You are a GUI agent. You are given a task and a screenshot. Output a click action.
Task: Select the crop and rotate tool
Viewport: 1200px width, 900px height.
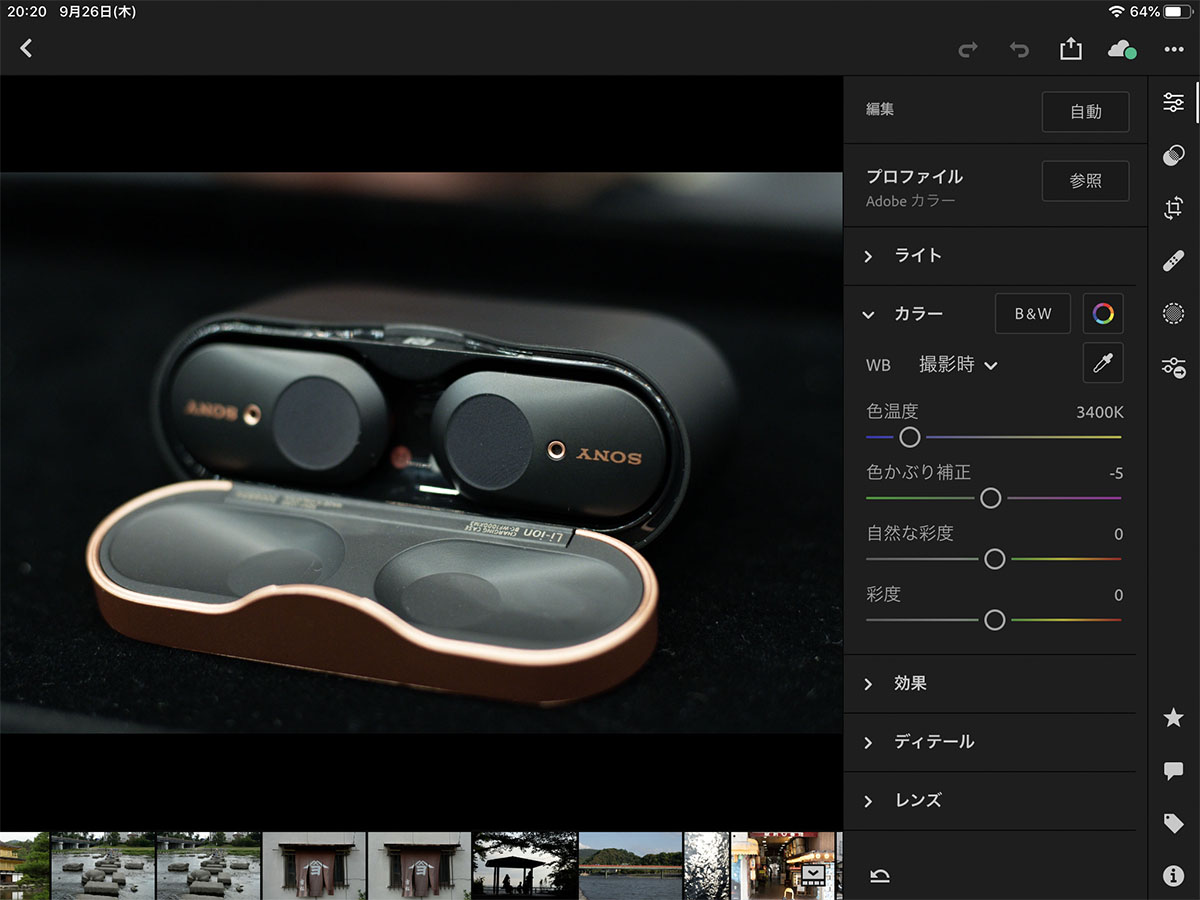1174,208
